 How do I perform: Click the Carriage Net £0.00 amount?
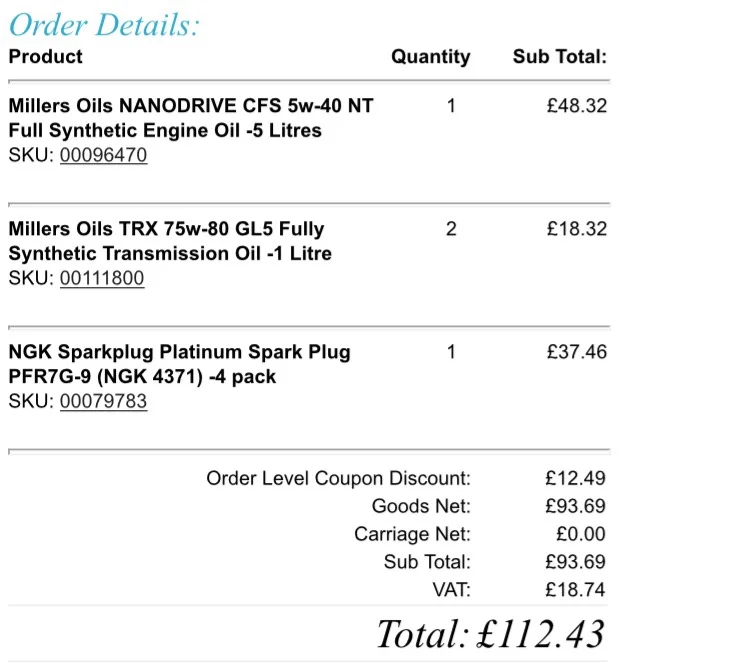coord(580,534)
